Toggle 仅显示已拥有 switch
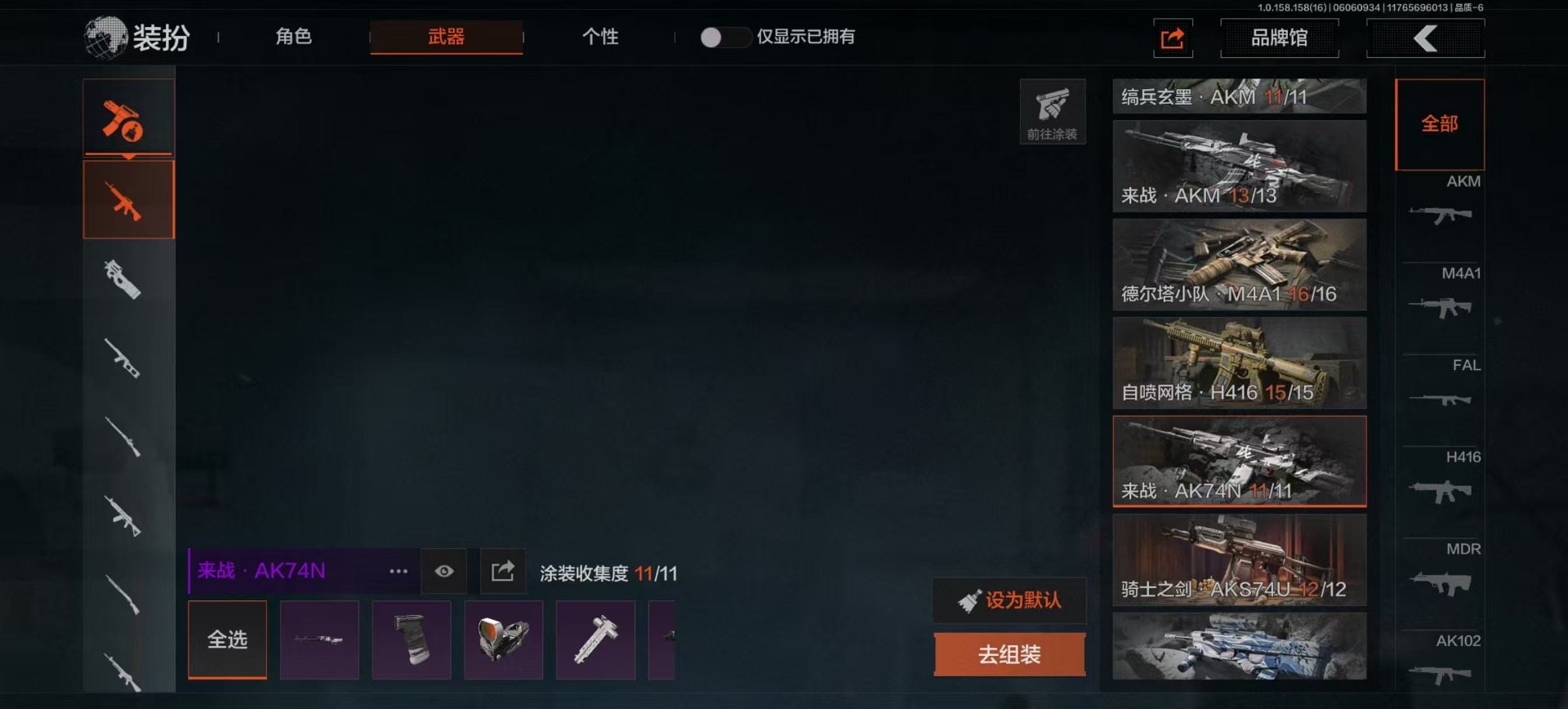 tap(725, 37)
